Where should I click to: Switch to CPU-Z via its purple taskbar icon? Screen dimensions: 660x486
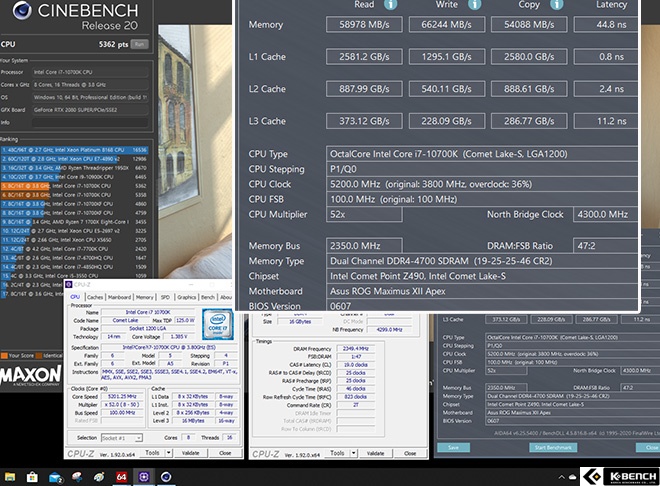pos(144,477)
